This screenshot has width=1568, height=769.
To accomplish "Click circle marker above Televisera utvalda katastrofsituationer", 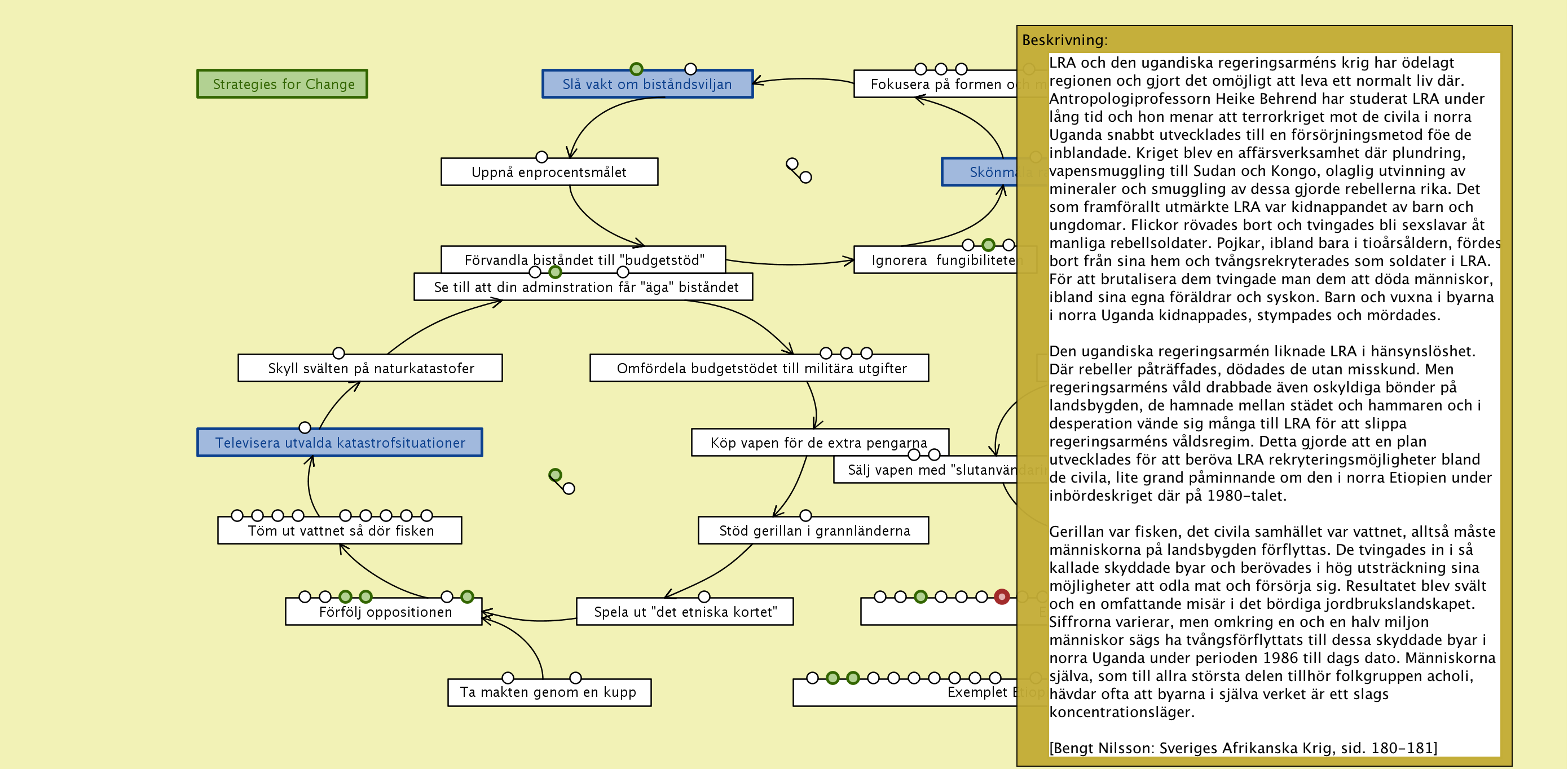I will (x=305, y=428).
